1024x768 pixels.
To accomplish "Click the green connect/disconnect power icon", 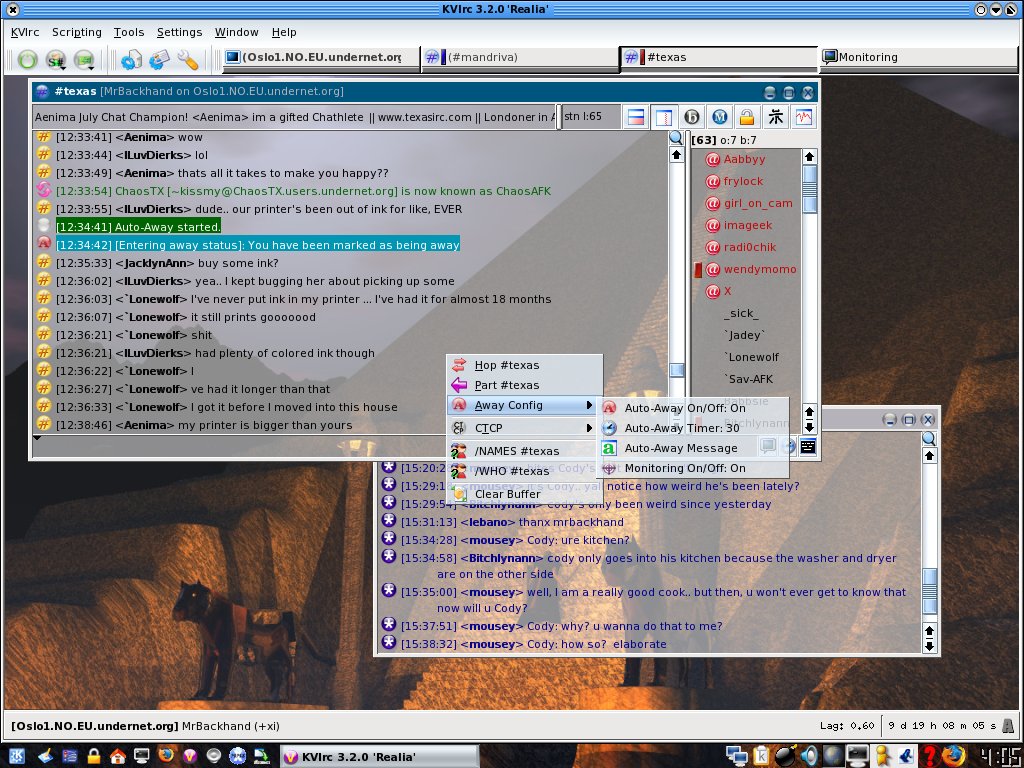I will click(27, 59).
